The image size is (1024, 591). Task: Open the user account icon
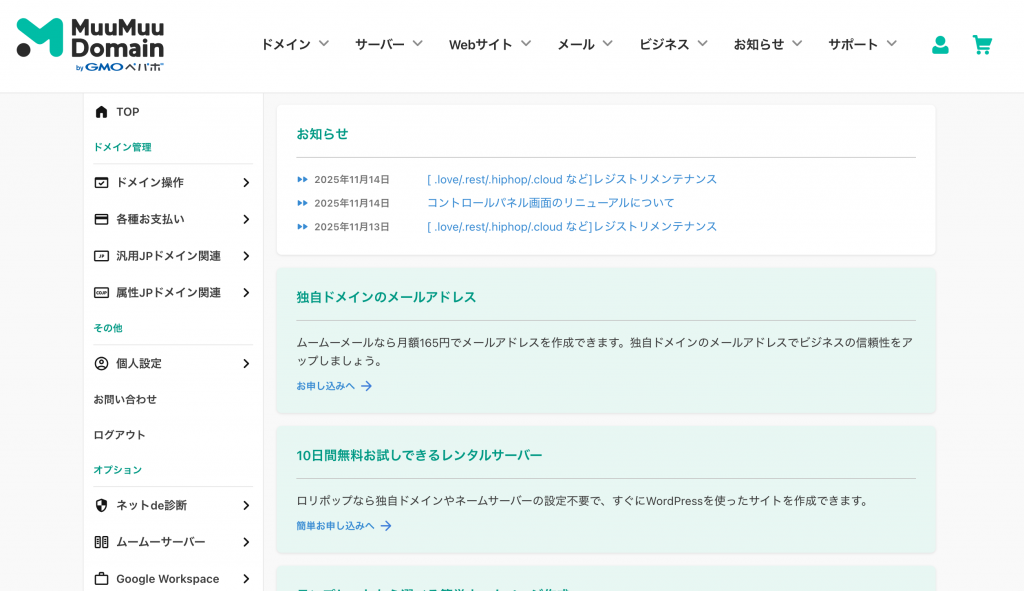pyautogui.click(x=940, y=45)
